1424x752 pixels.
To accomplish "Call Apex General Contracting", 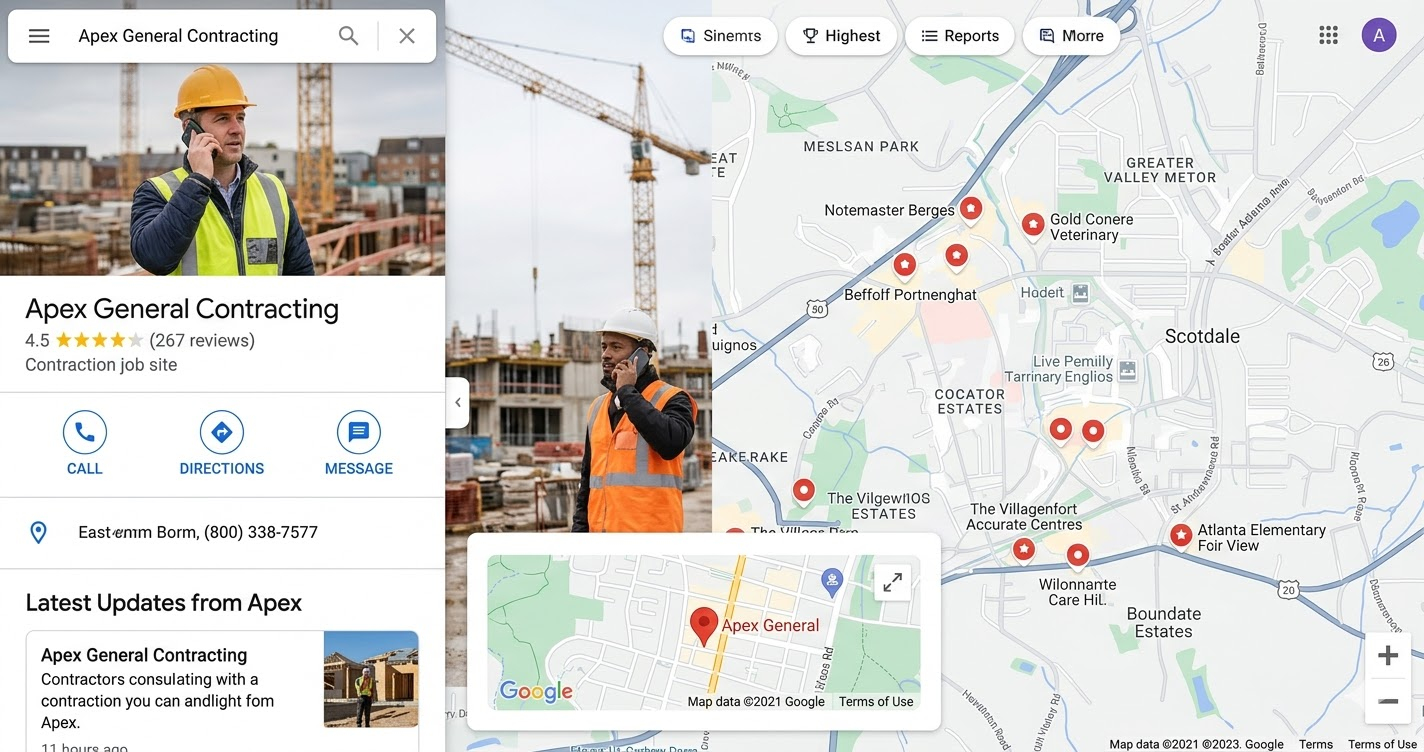I will click(85, 443).
